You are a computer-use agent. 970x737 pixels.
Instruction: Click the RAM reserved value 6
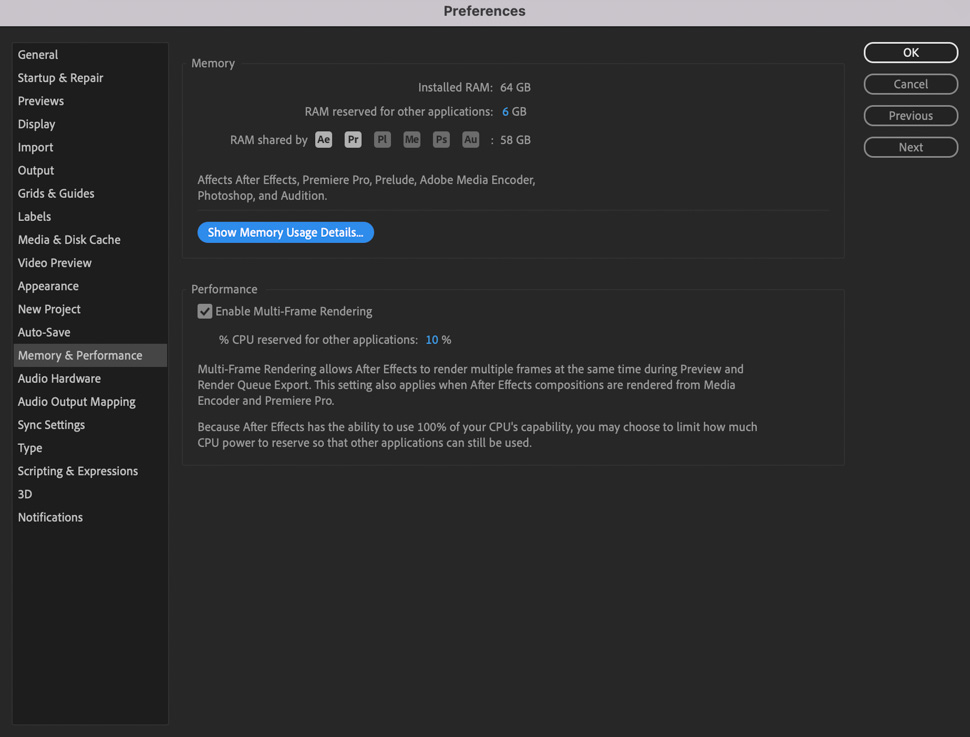click(x=505, y=111)
